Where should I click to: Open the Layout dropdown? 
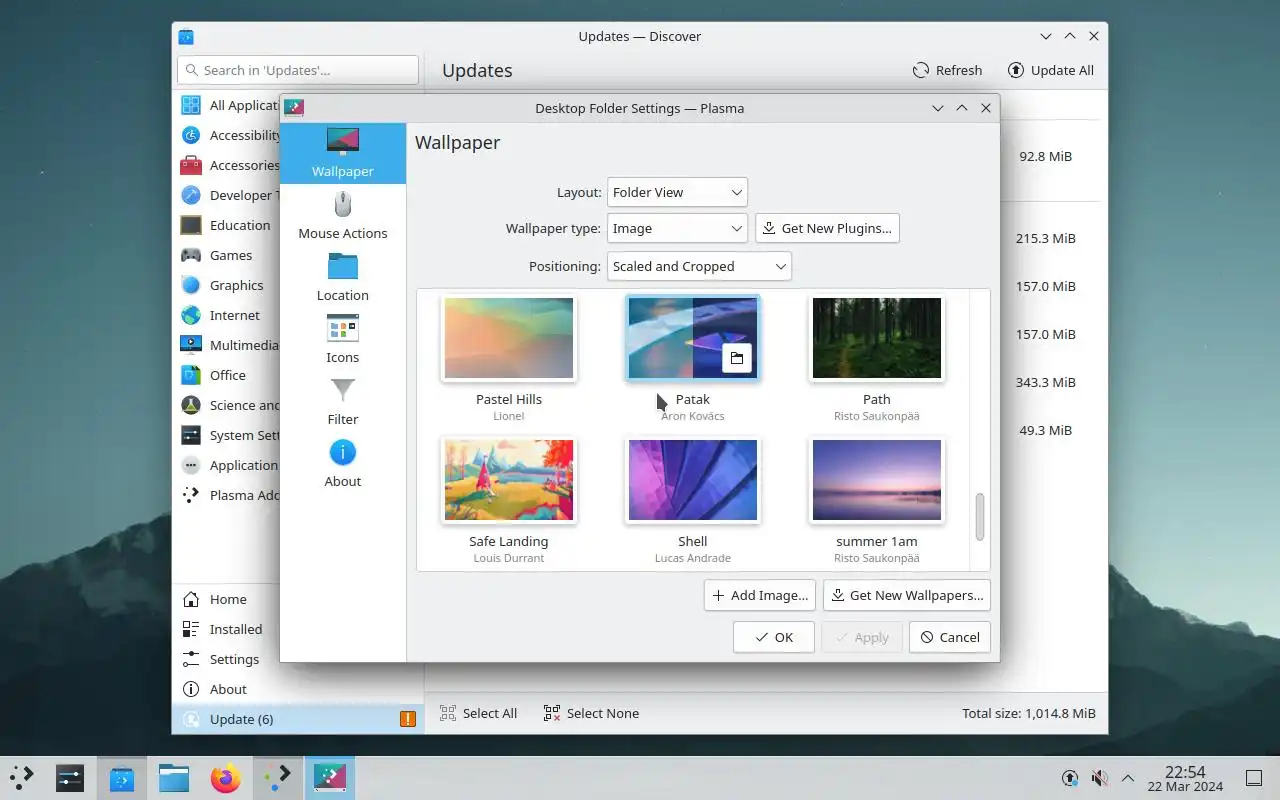(x=677, y=192)
